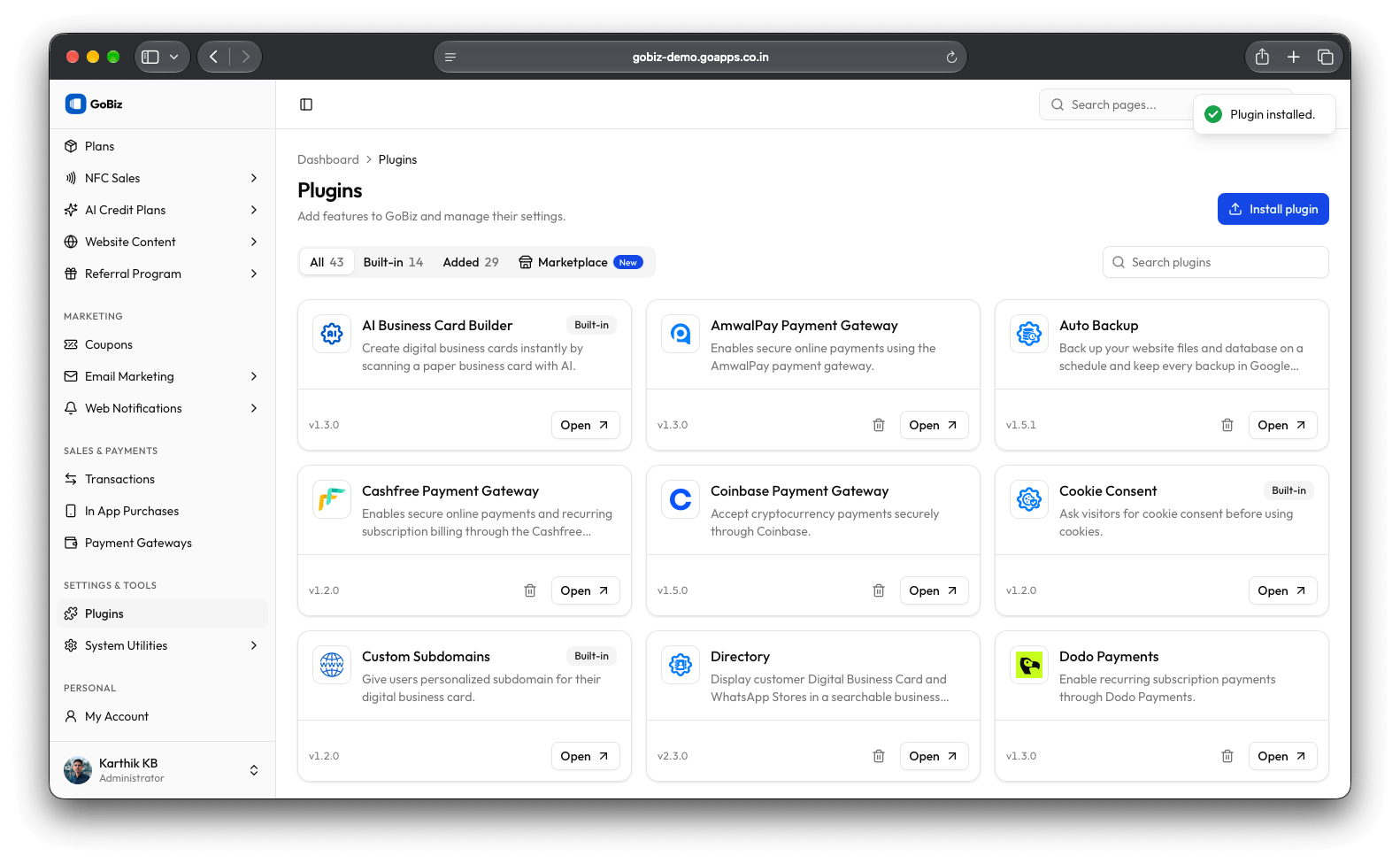Reload the page in browser
The width and height of the screenshot is (1400, 864).
(951, 58)
